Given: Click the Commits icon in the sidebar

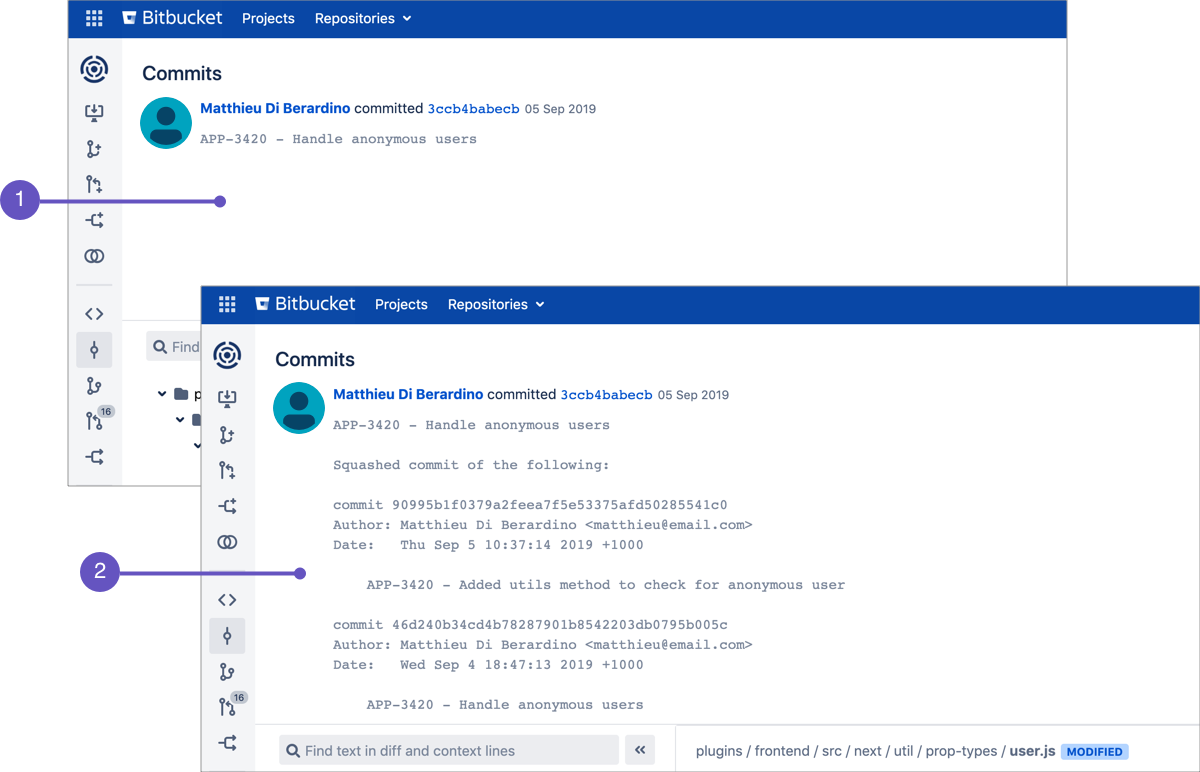Looking at the screenshot, I should click(227, 635).
